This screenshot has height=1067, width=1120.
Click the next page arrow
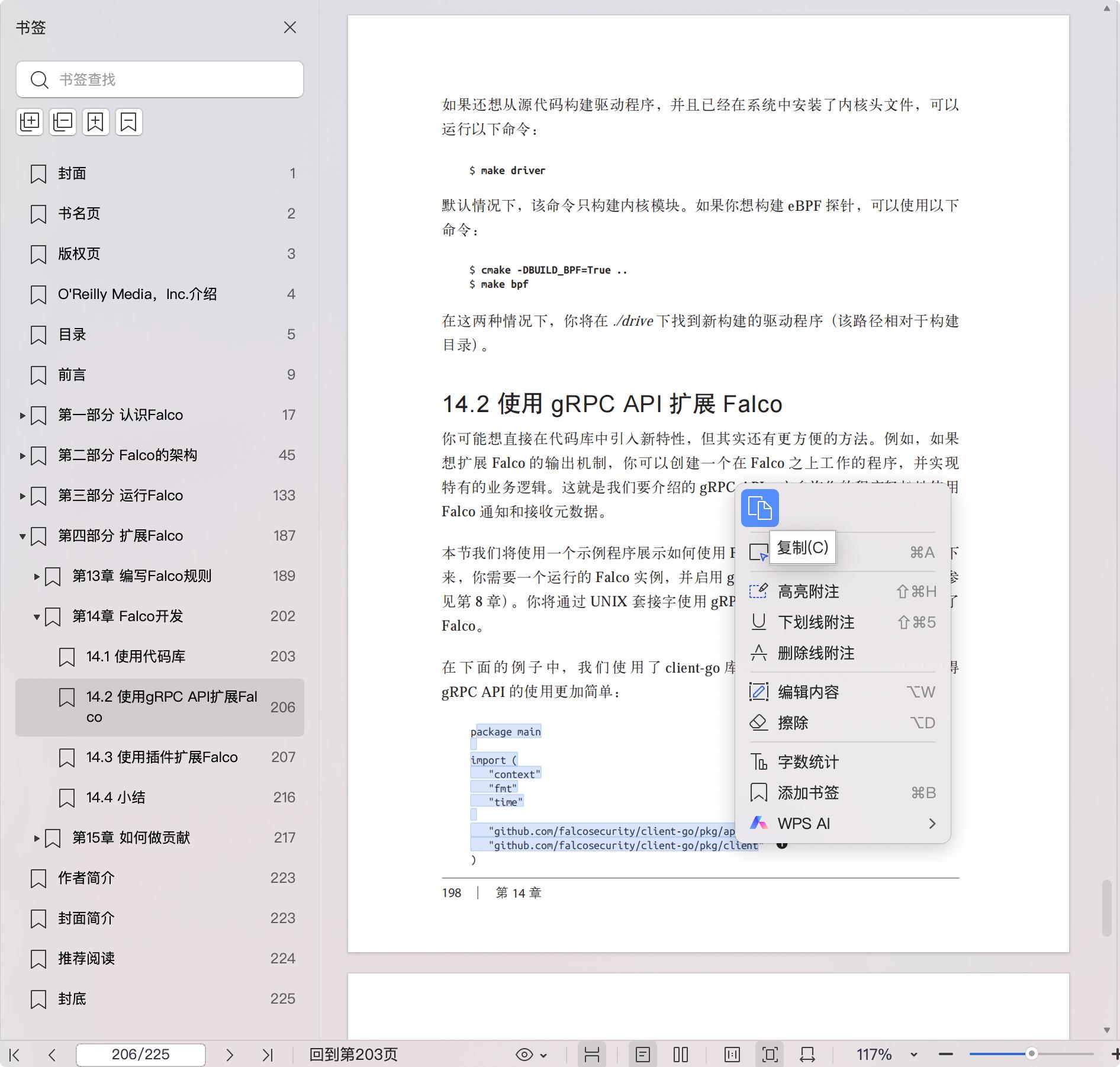coord(230,1055)
